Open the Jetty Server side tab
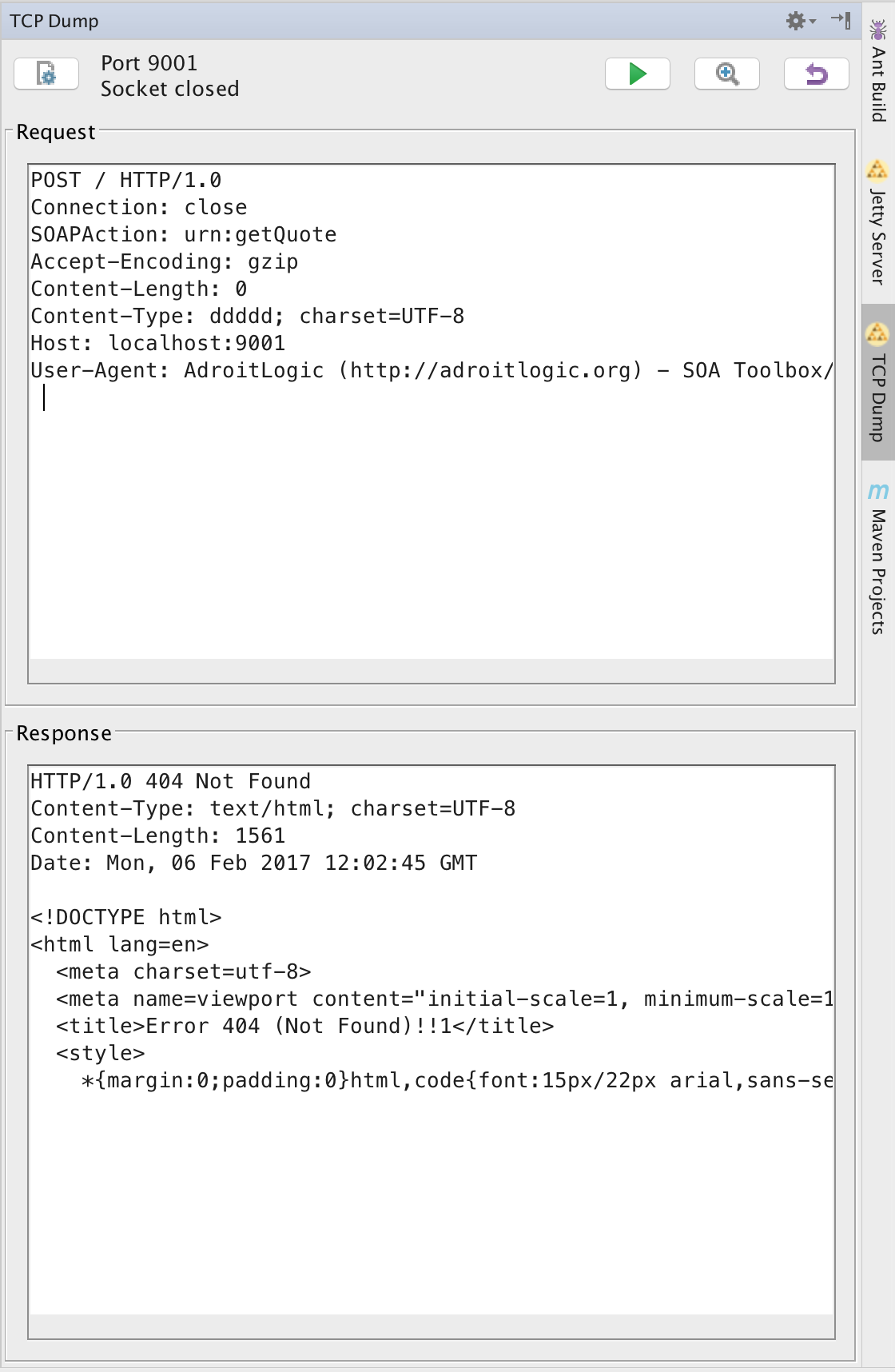The height and width of the screenshot is (1372, 895). point(878,223)
